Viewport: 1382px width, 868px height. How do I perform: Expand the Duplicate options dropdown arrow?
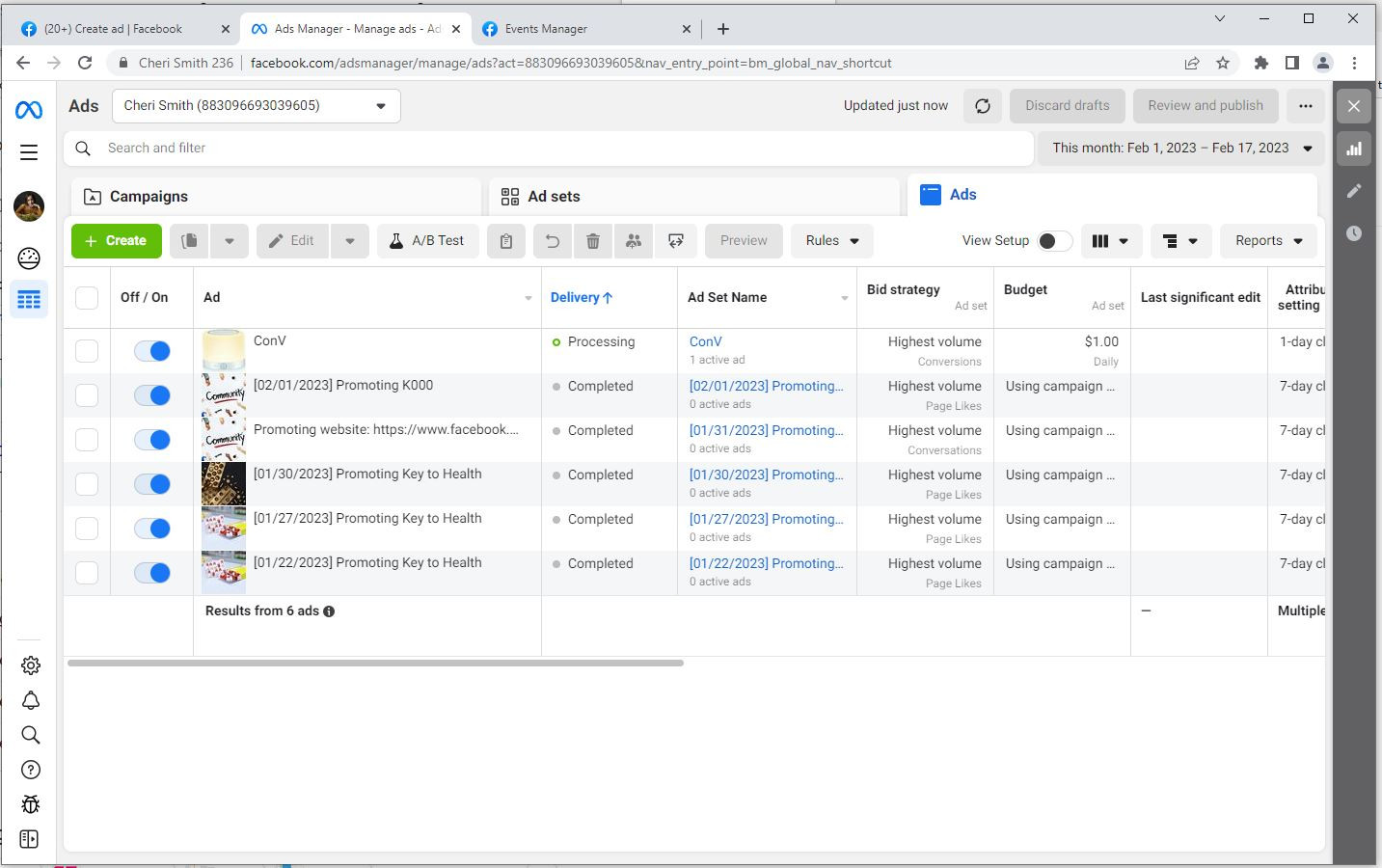230,241
